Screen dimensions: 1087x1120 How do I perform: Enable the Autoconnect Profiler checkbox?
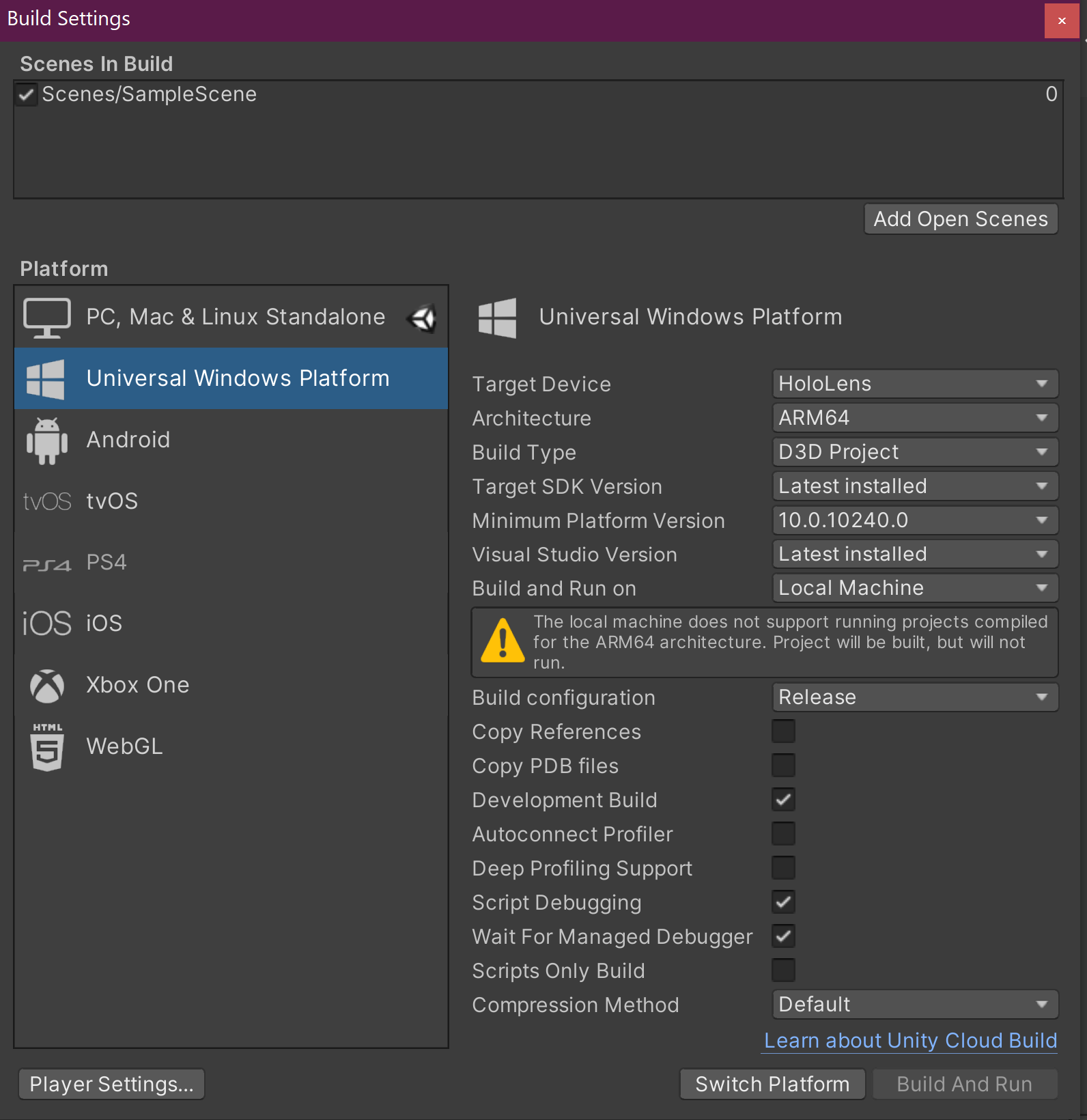point(783,834)
